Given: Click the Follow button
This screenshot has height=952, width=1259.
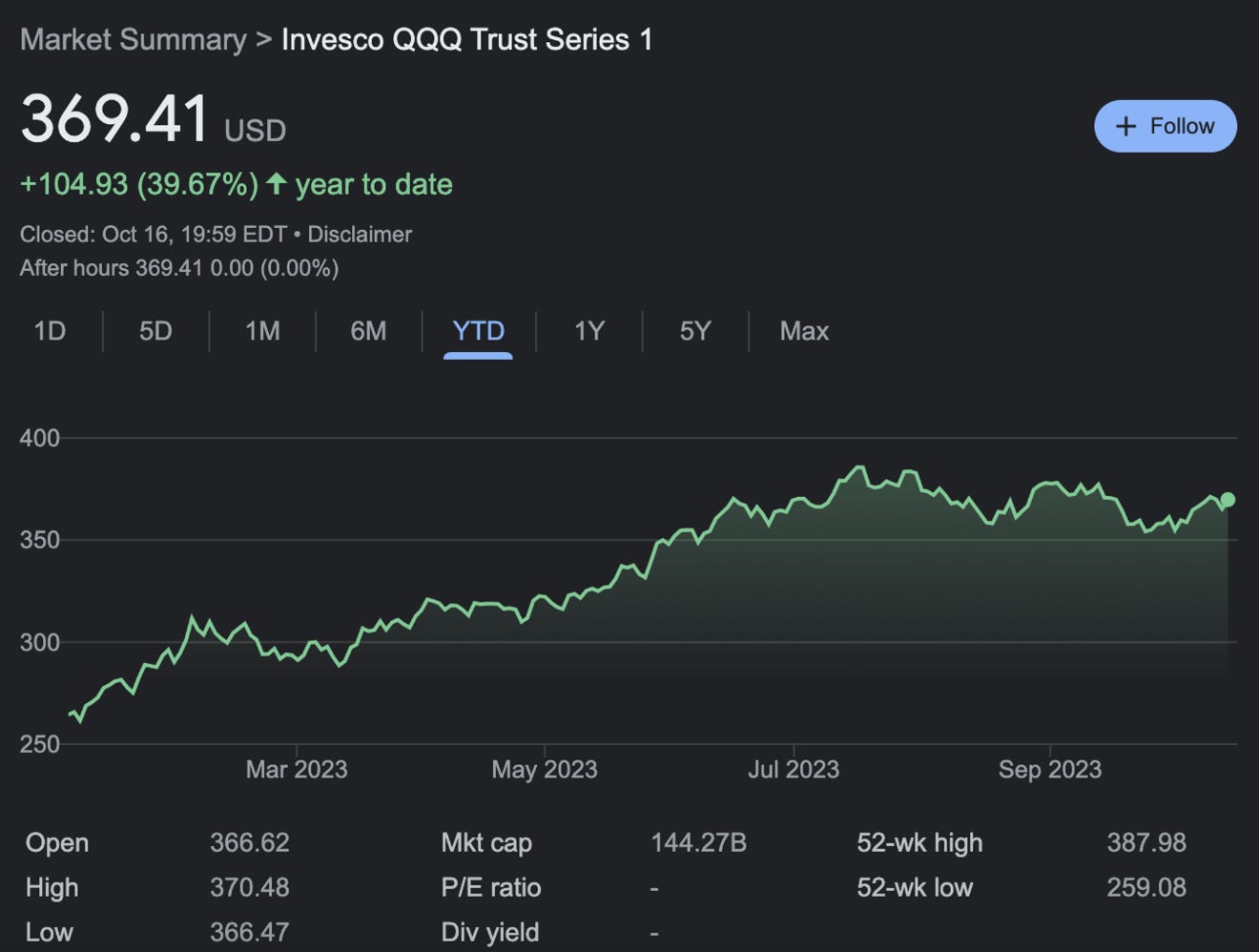Looking at the screenshot, I should pyautogui.click(x=1165, y=126).
